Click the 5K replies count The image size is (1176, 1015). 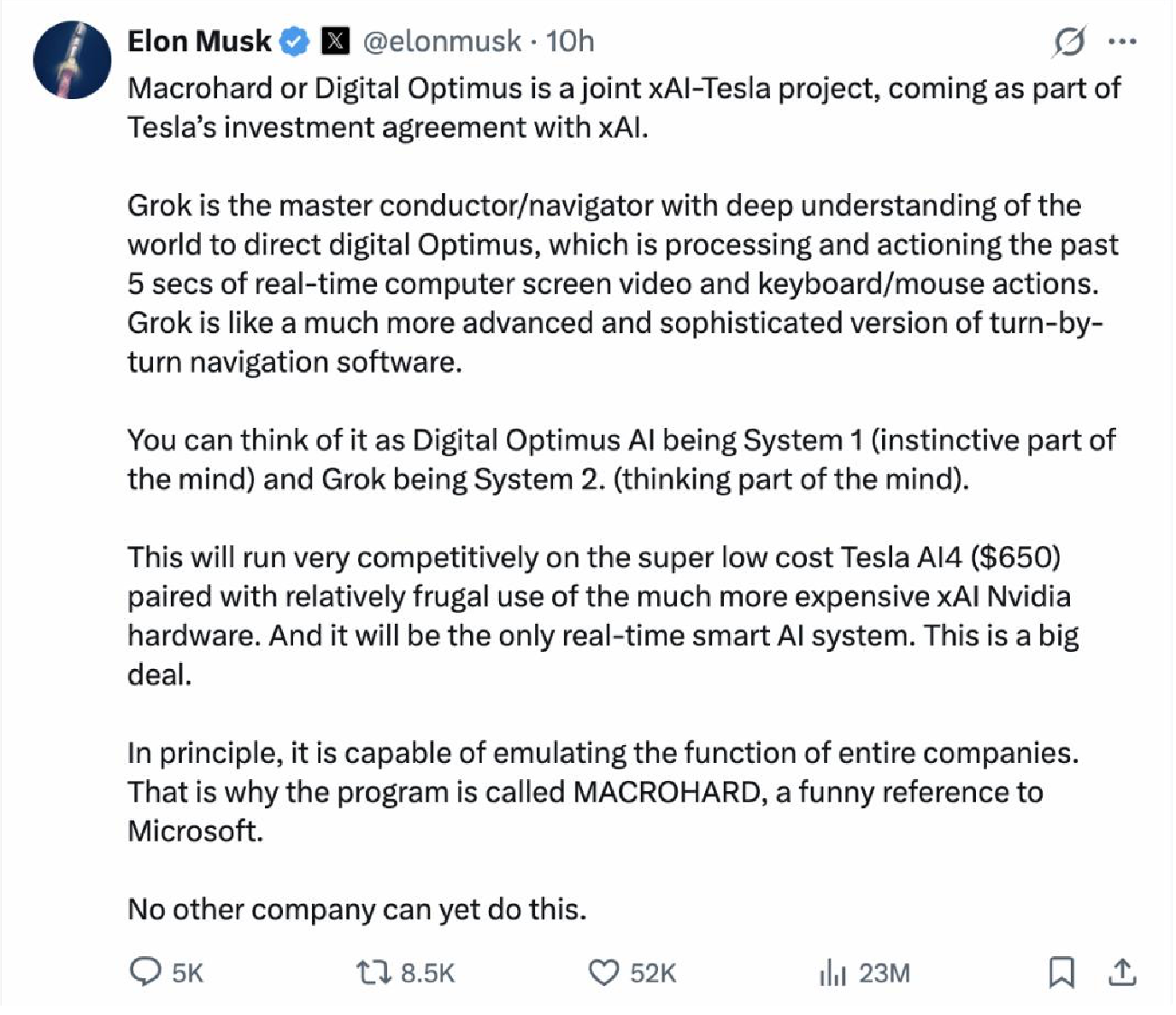(187, 973)
